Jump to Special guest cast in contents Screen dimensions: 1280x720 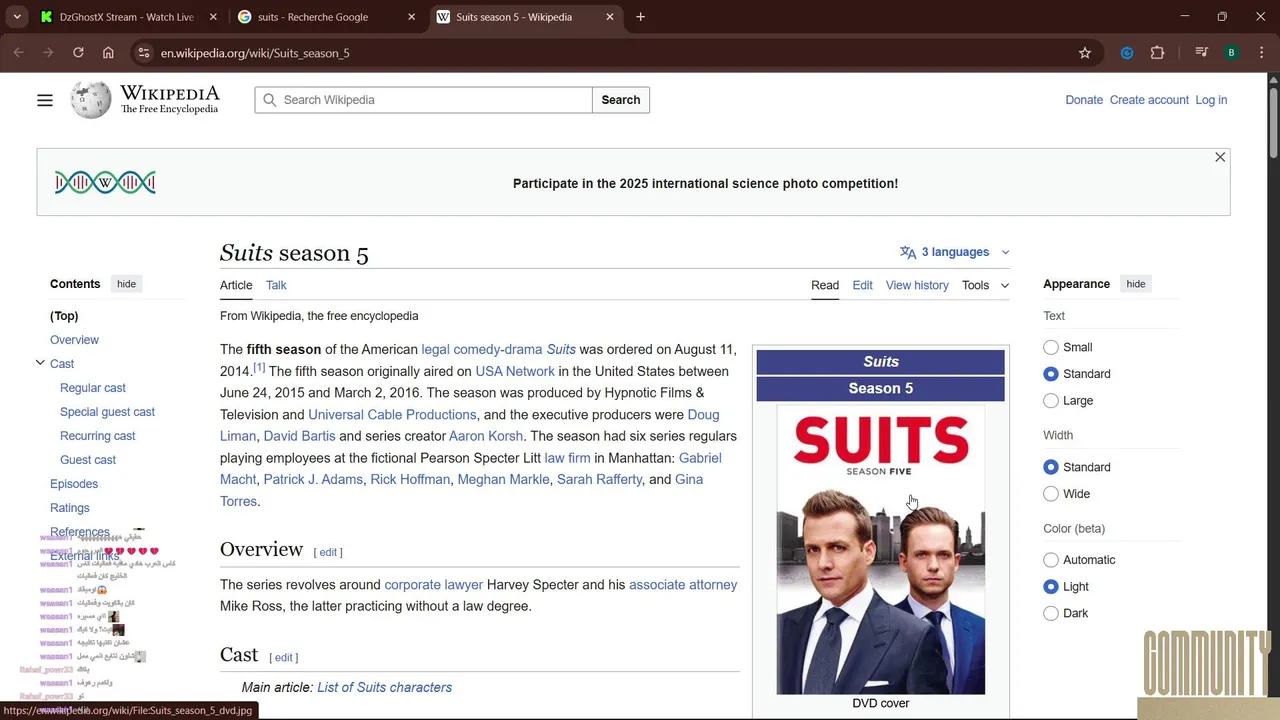point(107,412)
